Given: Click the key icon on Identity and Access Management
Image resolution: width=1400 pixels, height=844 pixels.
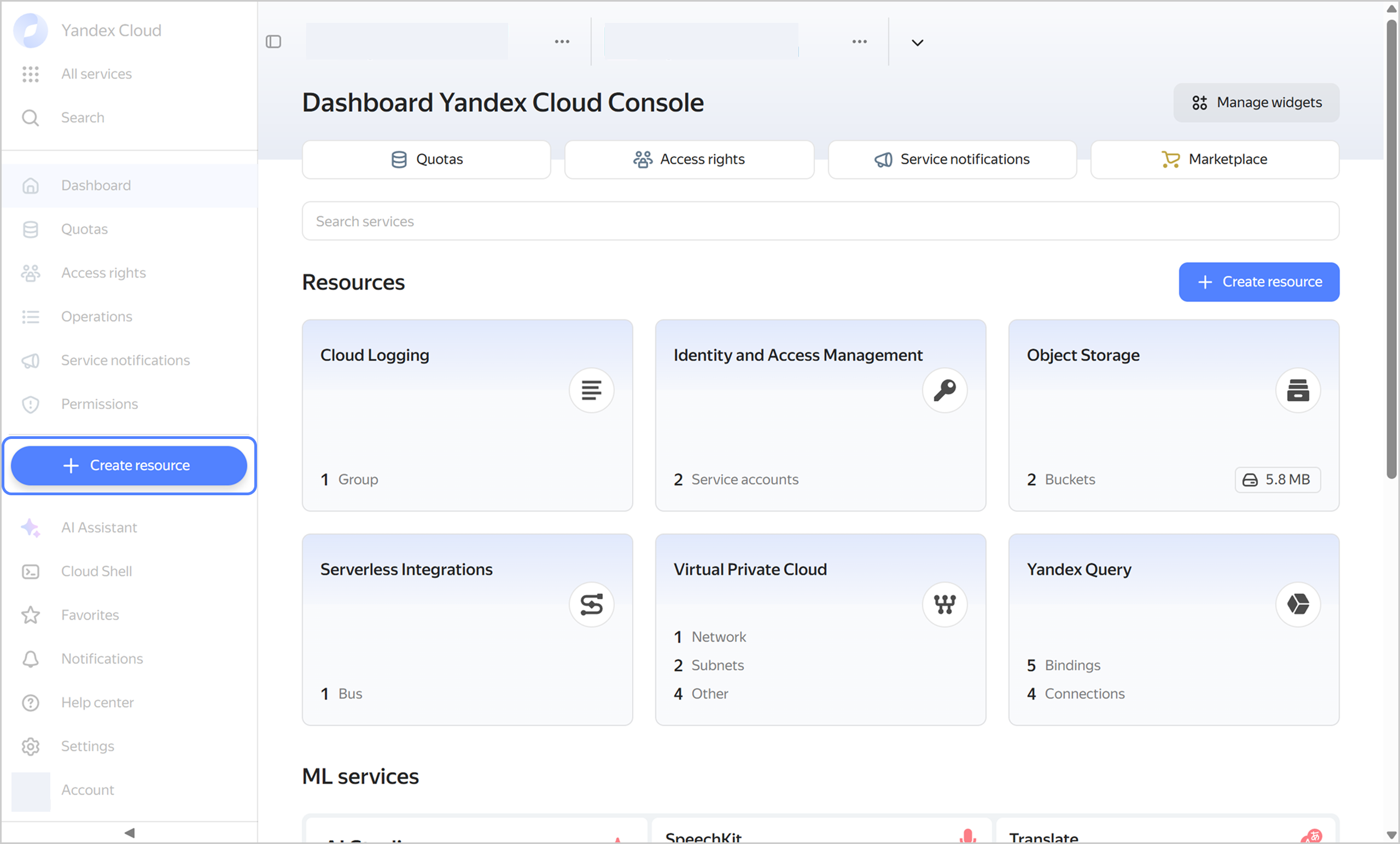Looking at the screenshot, I should (945, 390).
